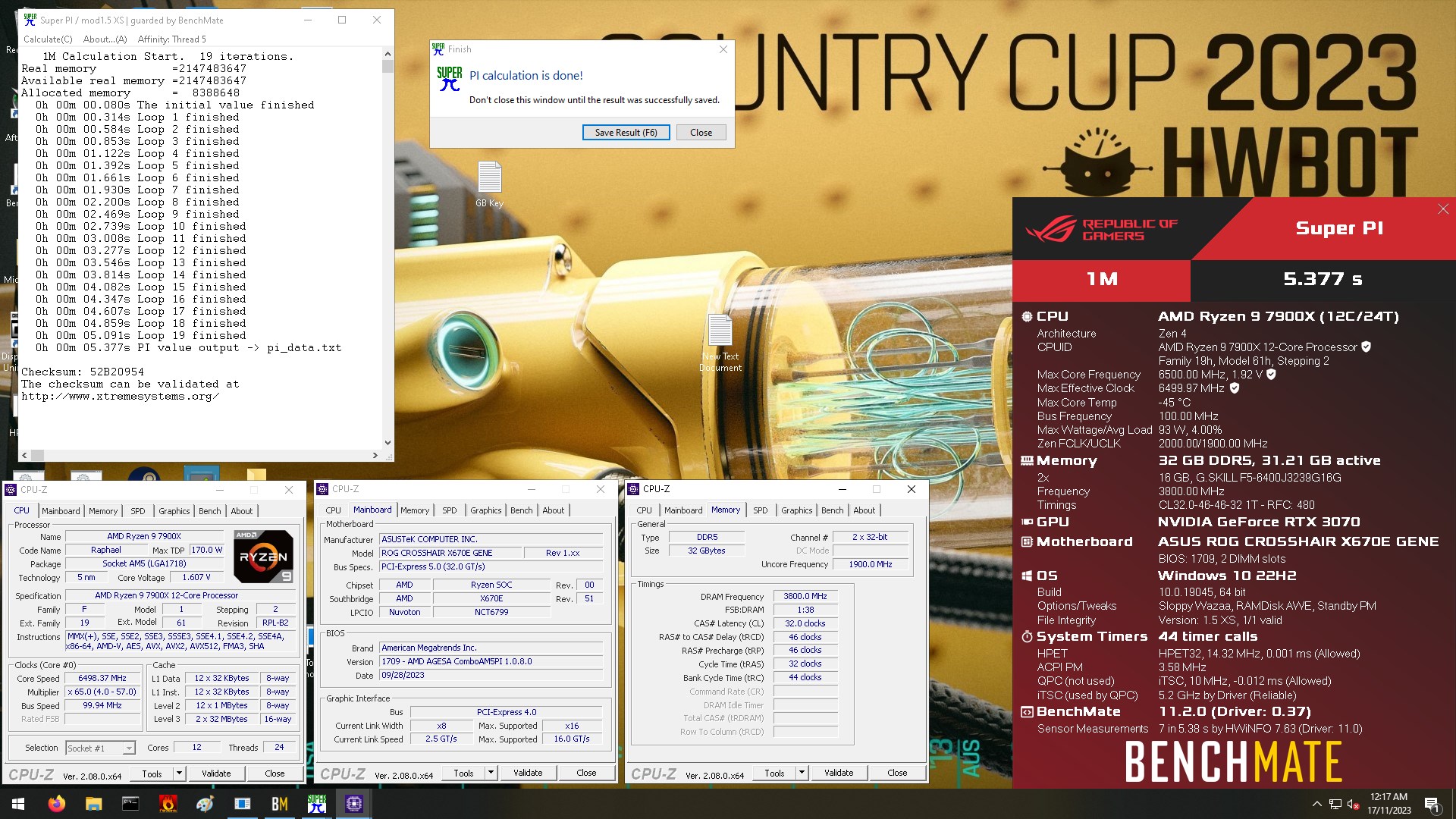
Task: Click the Super PI log scroll-down arrow
Action: click(x=388, y=443)
